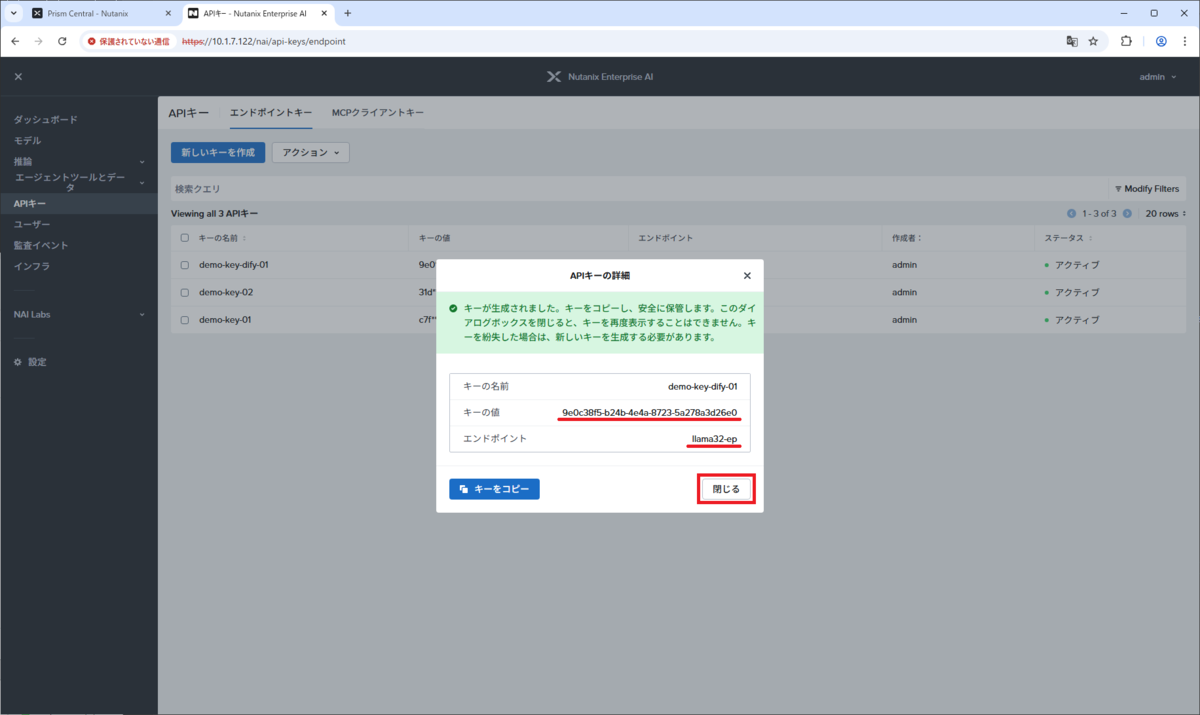Click the 新しいキーを作成 button
Viewport: 1200px width, 715px height.
218,152
